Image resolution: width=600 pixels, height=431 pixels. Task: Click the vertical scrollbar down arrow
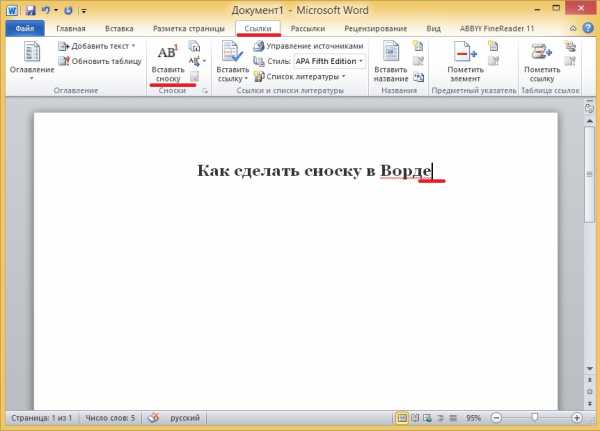click(590, 369)
